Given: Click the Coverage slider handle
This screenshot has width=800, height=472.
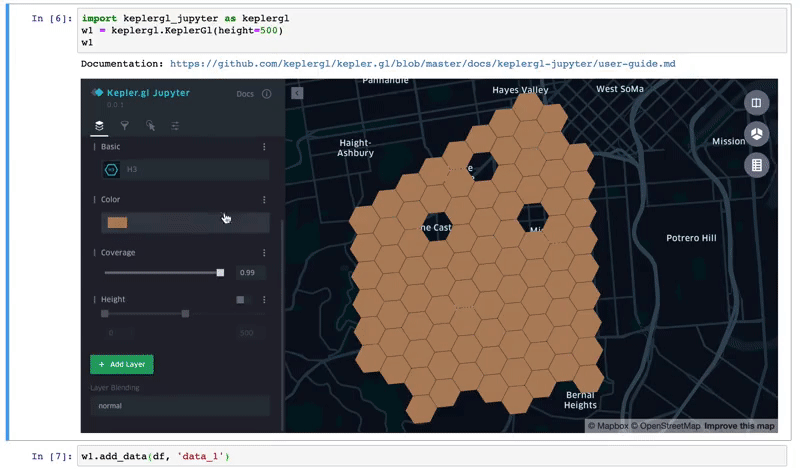Looking at the screenshot, I should [x=220, y=272].
